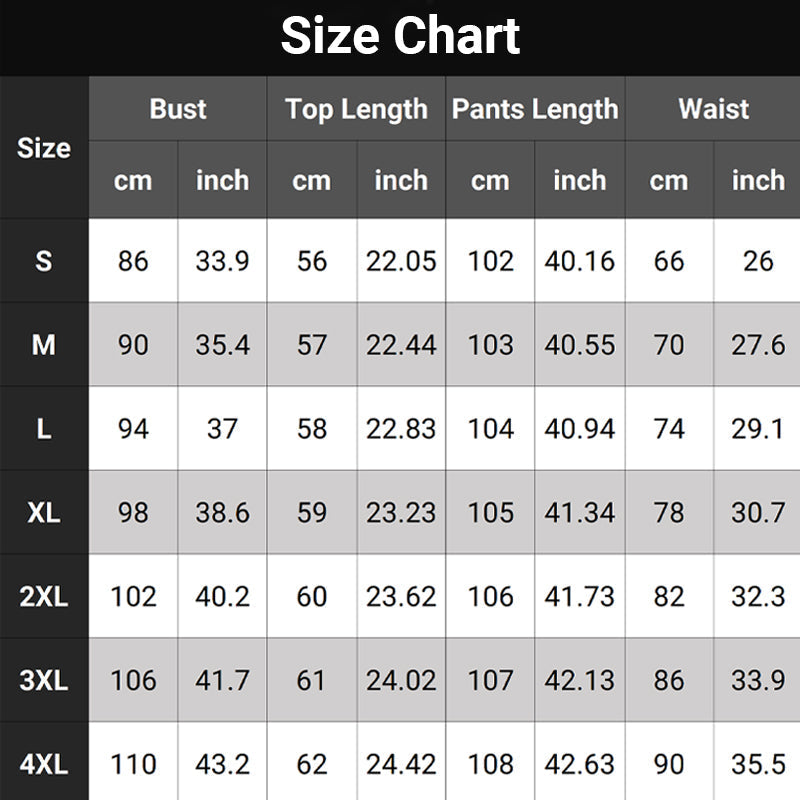Screen dimensions: 800x800
Task: Click the Size Chart title
Action: 400,37
